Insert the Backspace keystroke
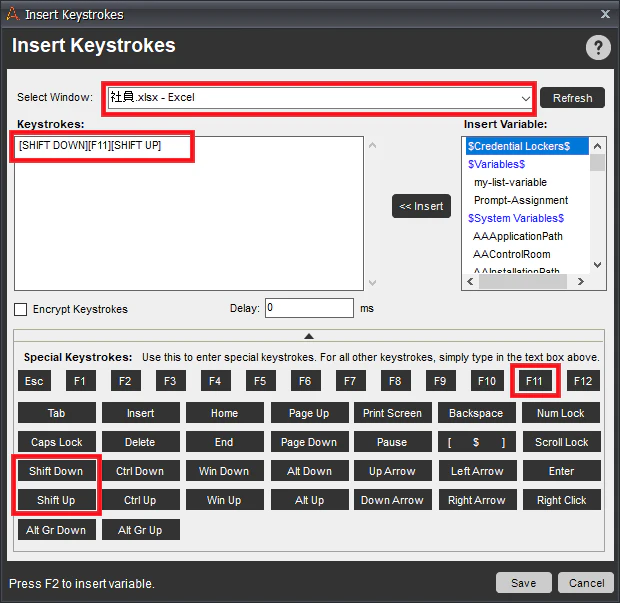620x603 pixels. pos(476,413)
